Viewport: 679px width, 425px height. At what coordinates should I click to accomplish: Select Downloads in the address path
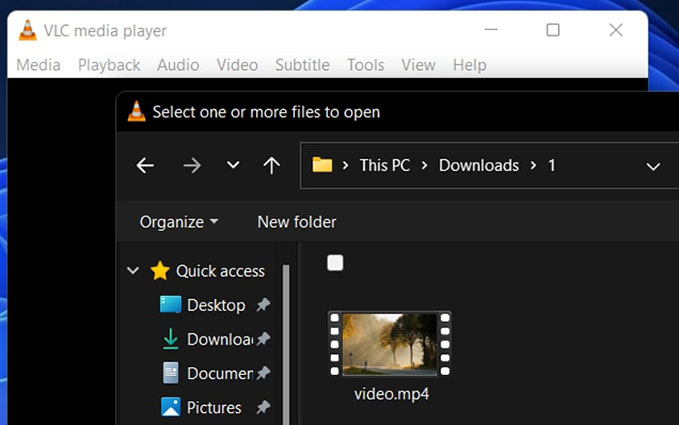[479, 165]
